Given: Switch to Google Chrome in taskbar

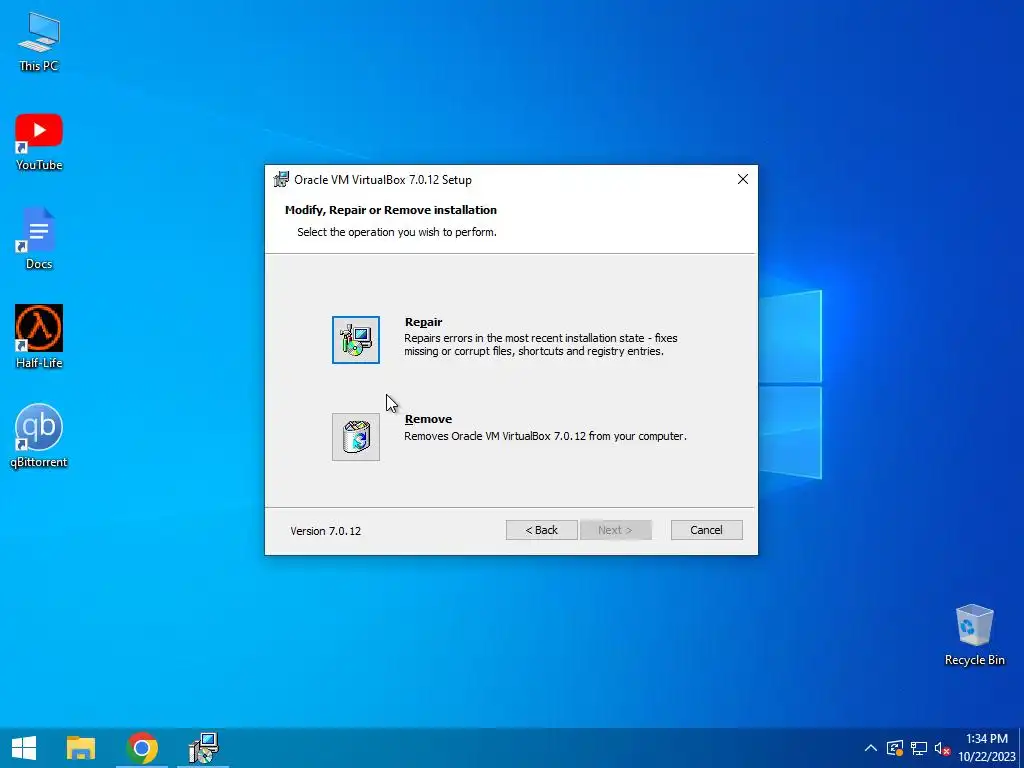Looking at the screenshot, I should coord(142,748).
